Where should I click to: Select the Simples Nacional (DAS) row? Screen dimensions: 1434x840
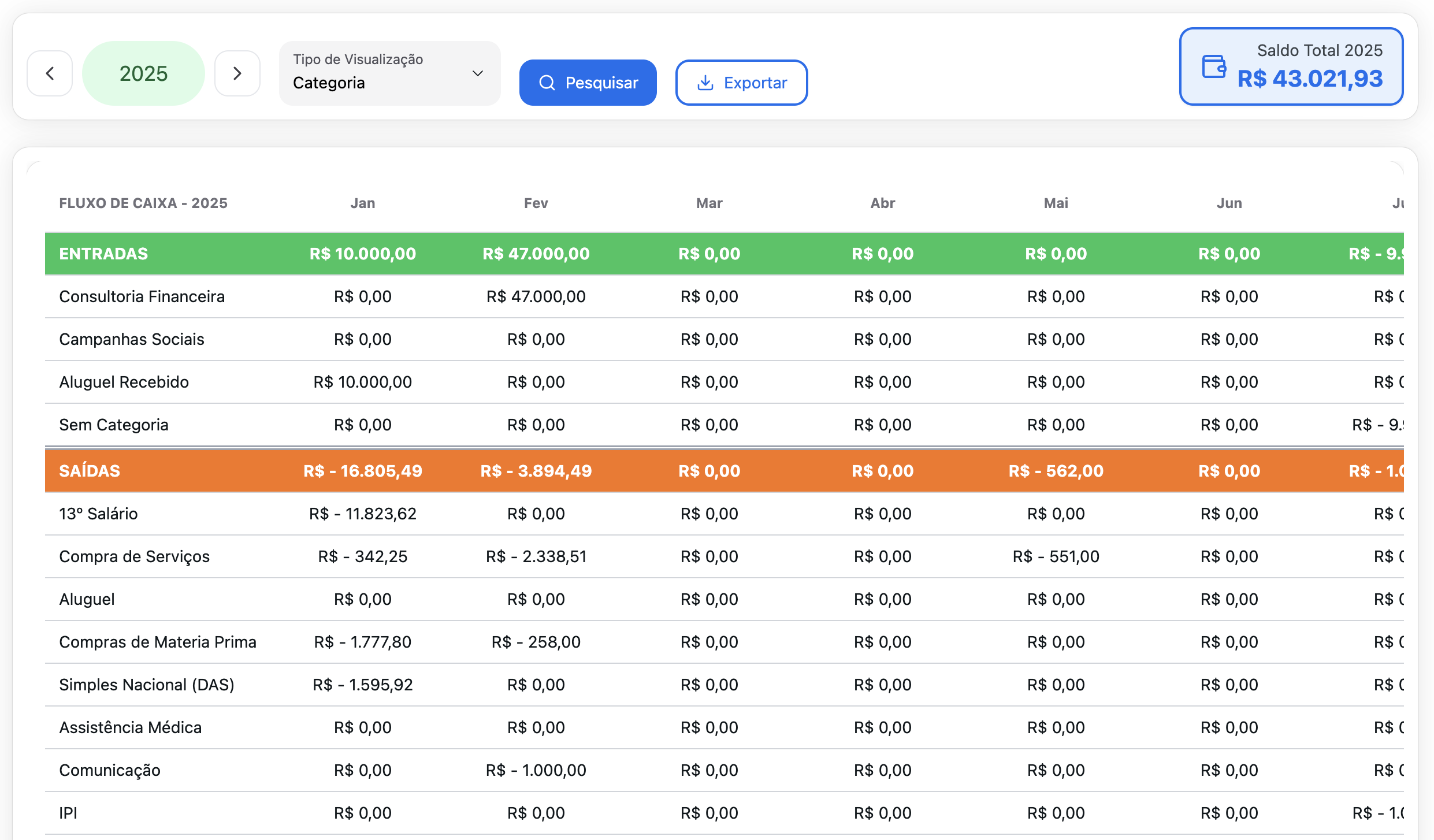coord(146,685)
